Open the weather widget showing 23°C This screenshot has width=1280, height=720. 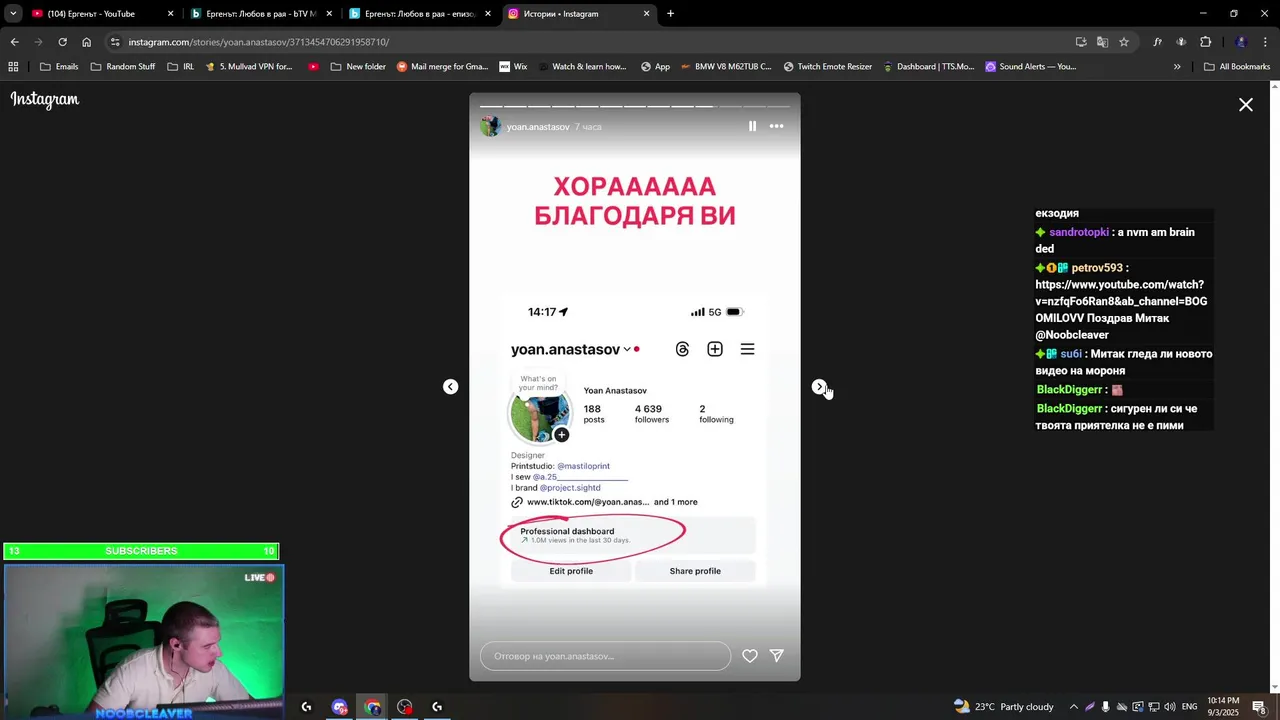click(x=1003, y=707)
